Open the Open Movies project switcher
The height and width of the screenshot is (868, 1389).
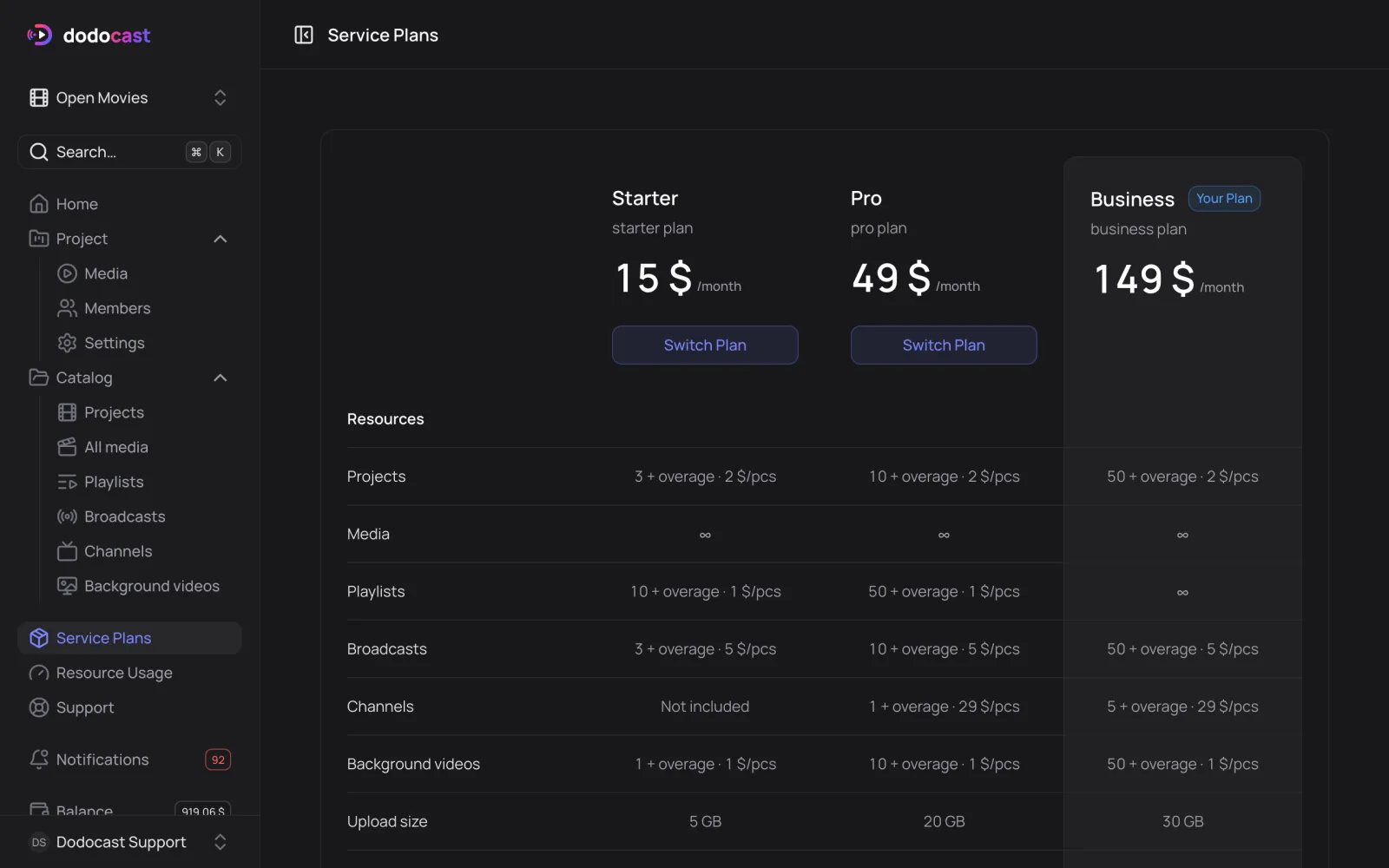point(129,98)
